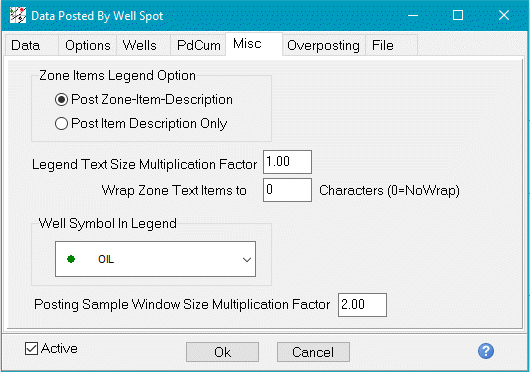Expand the Well Symbol In Legend dropdown arrow
The image size is (530, 372).
(x=247, y=259)
